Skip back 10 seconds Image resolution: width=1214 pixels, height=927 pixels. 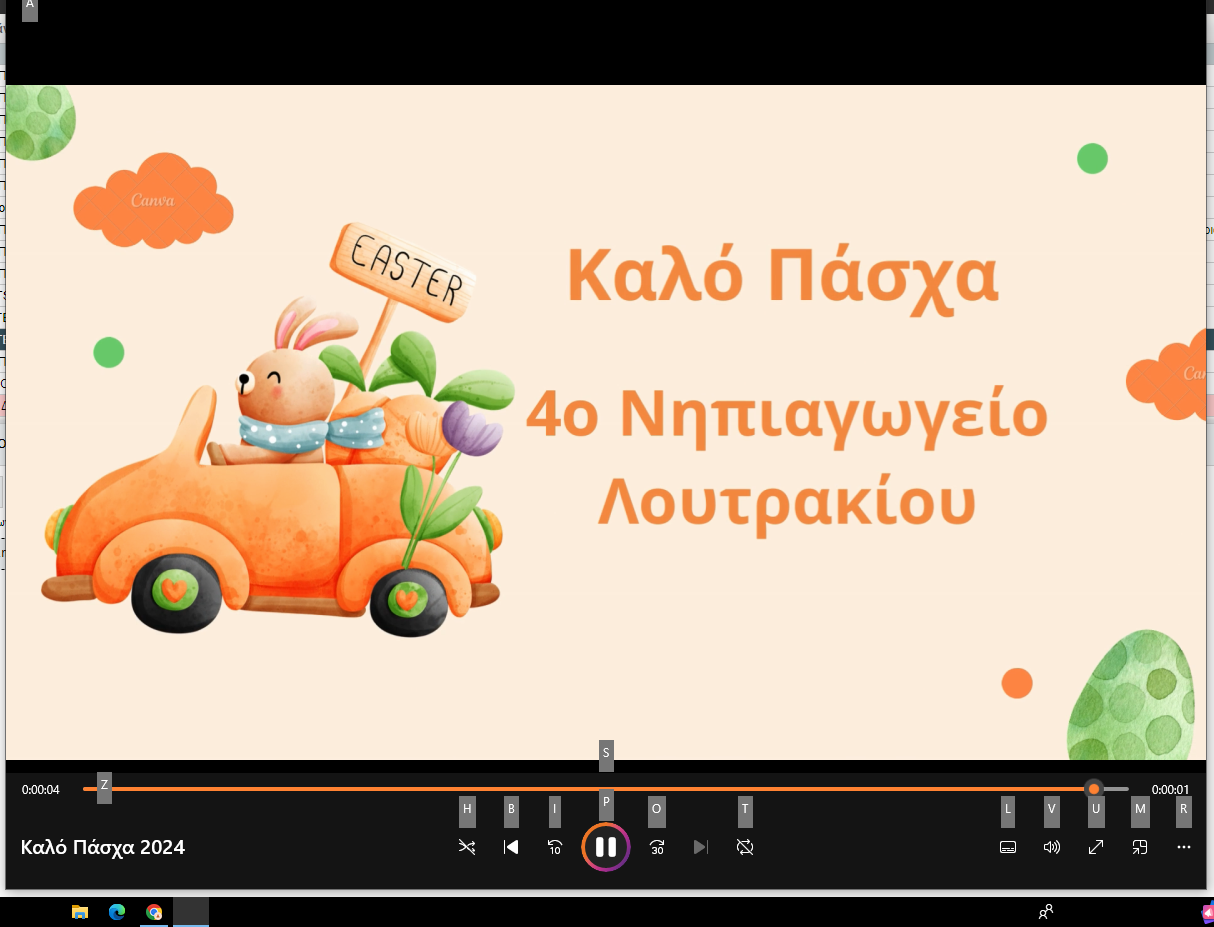(555, 847)
